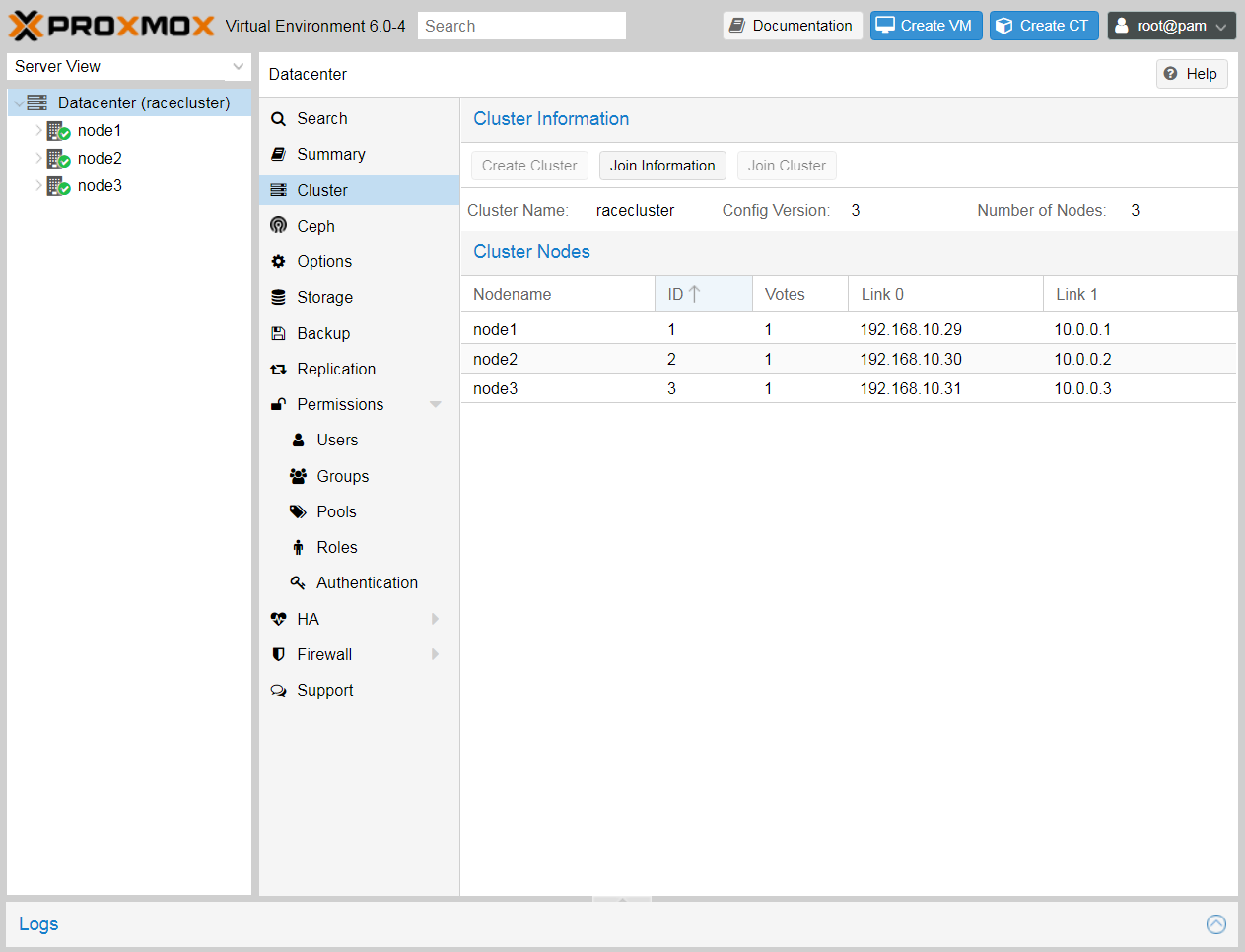Click the cube icon on Create CT

pos(1004,26)
